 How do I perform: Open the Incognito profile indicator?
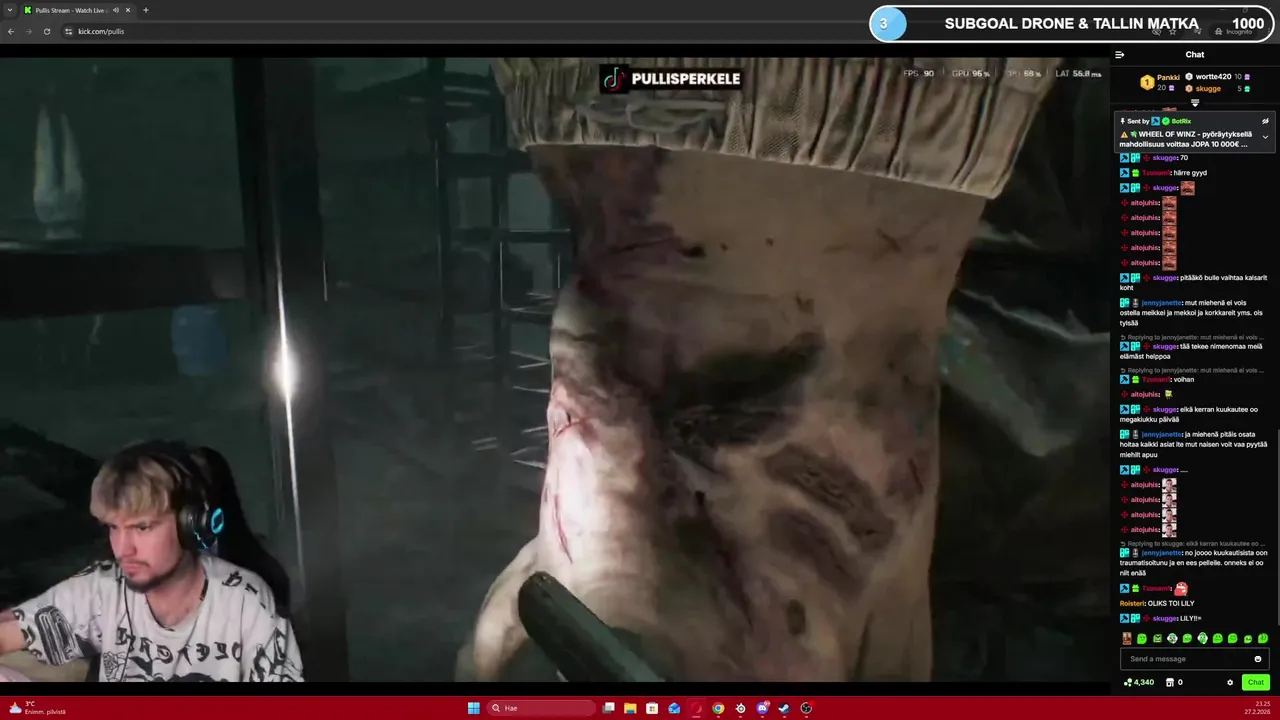point(1233,31)
